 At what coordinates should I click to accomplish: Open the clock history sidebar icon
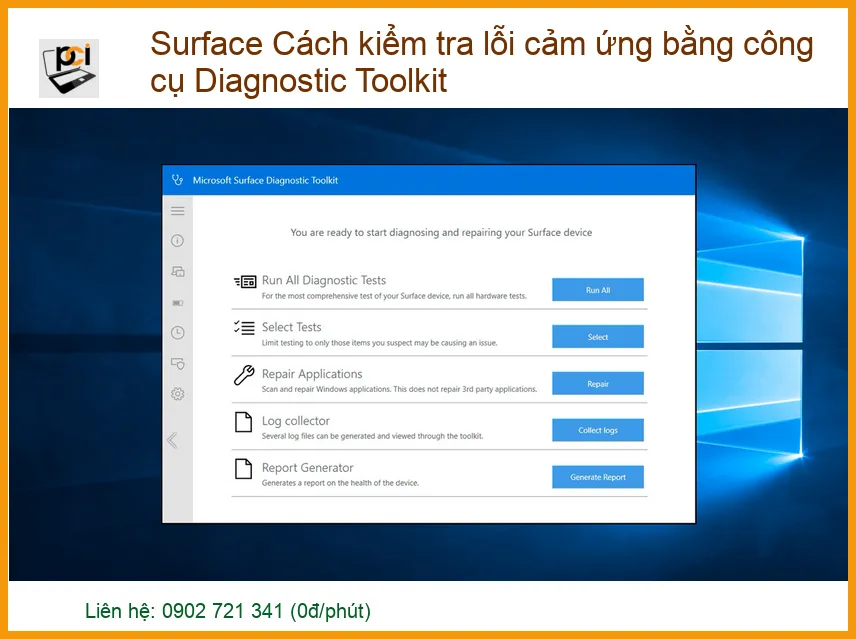pyautogui.click(x=177, y=332)
